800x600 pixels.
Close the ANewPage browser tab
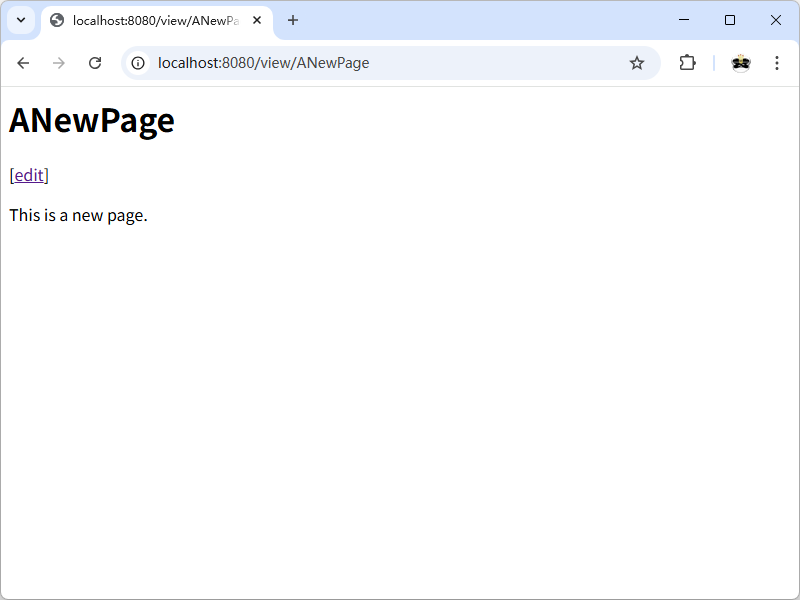(257, 20)
